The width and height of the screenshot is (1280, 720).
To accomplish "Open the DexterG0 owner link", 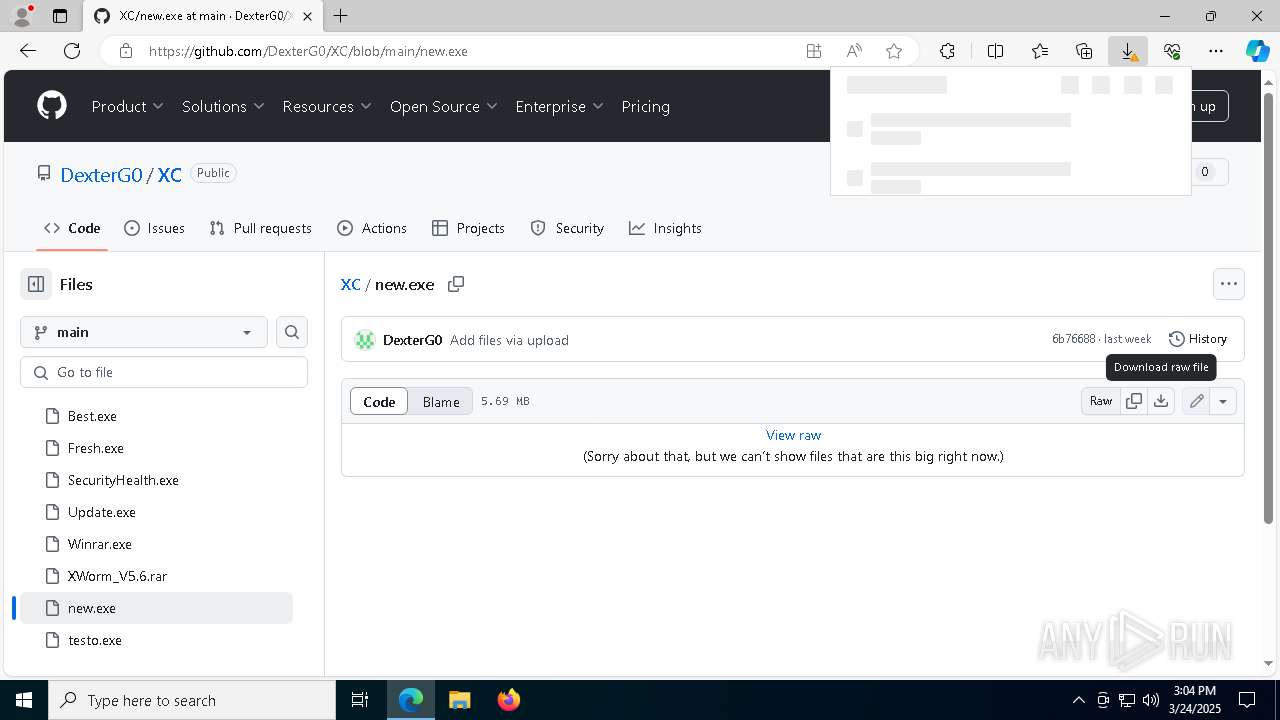I will pos(102,174).
